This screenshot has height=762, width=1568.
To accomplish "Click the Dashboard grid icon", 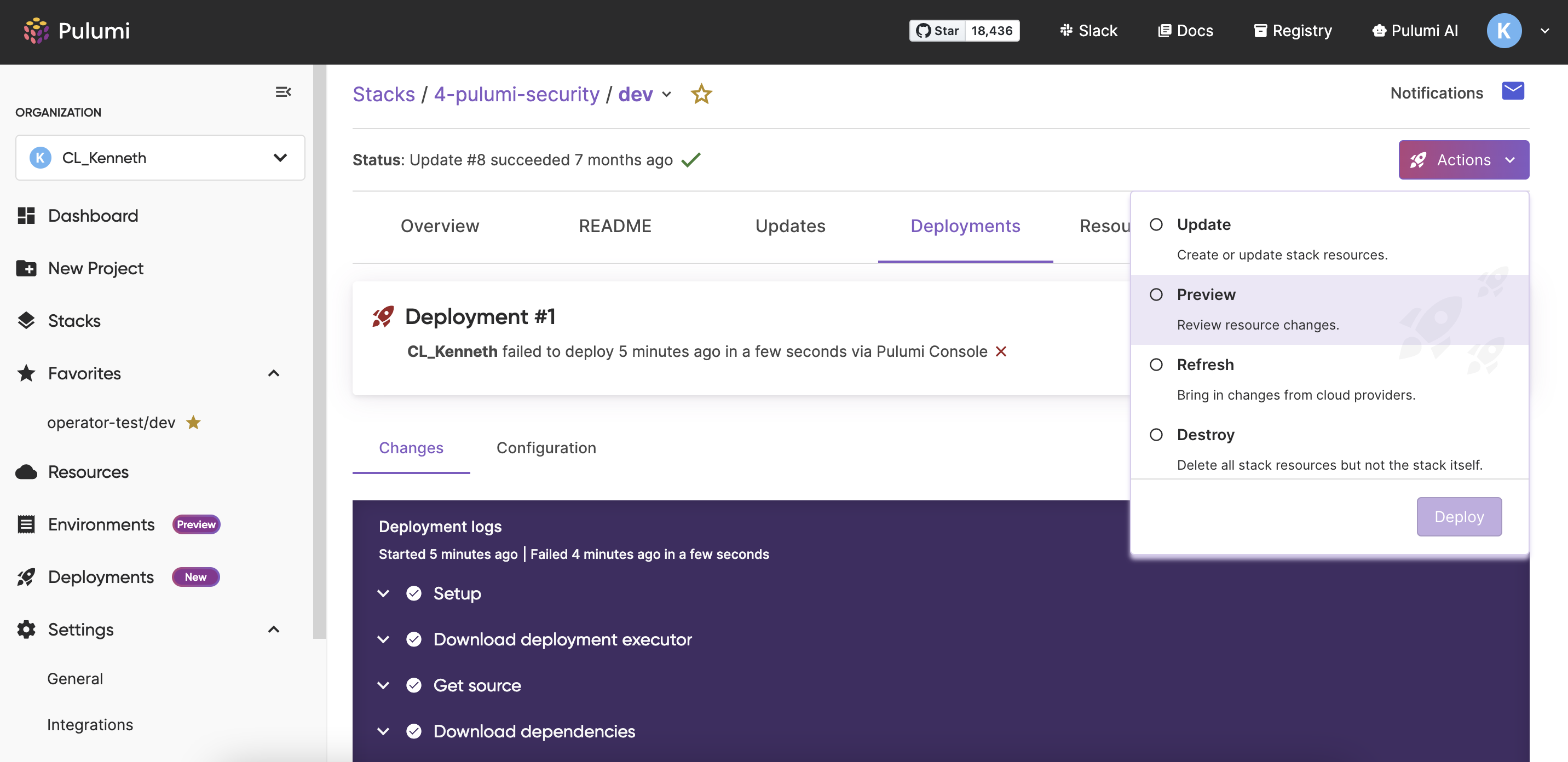I will point(26,216).
